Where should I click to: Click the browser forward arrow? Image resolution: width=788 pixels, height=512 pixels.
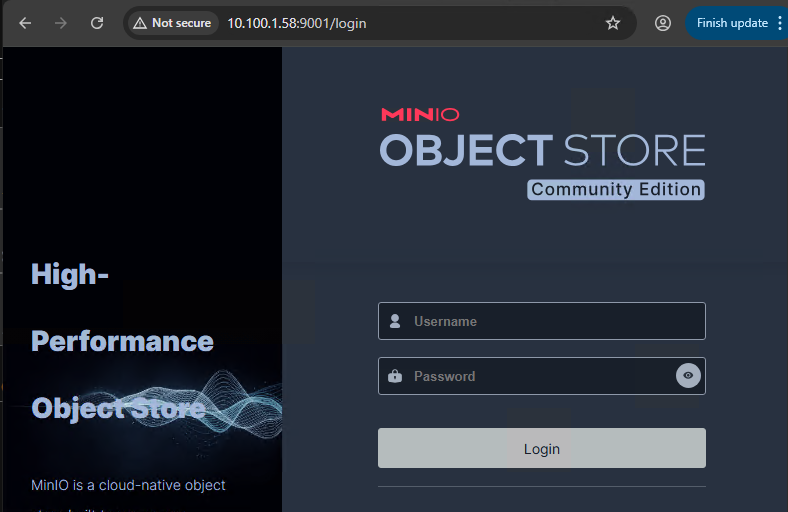(61, 23)
